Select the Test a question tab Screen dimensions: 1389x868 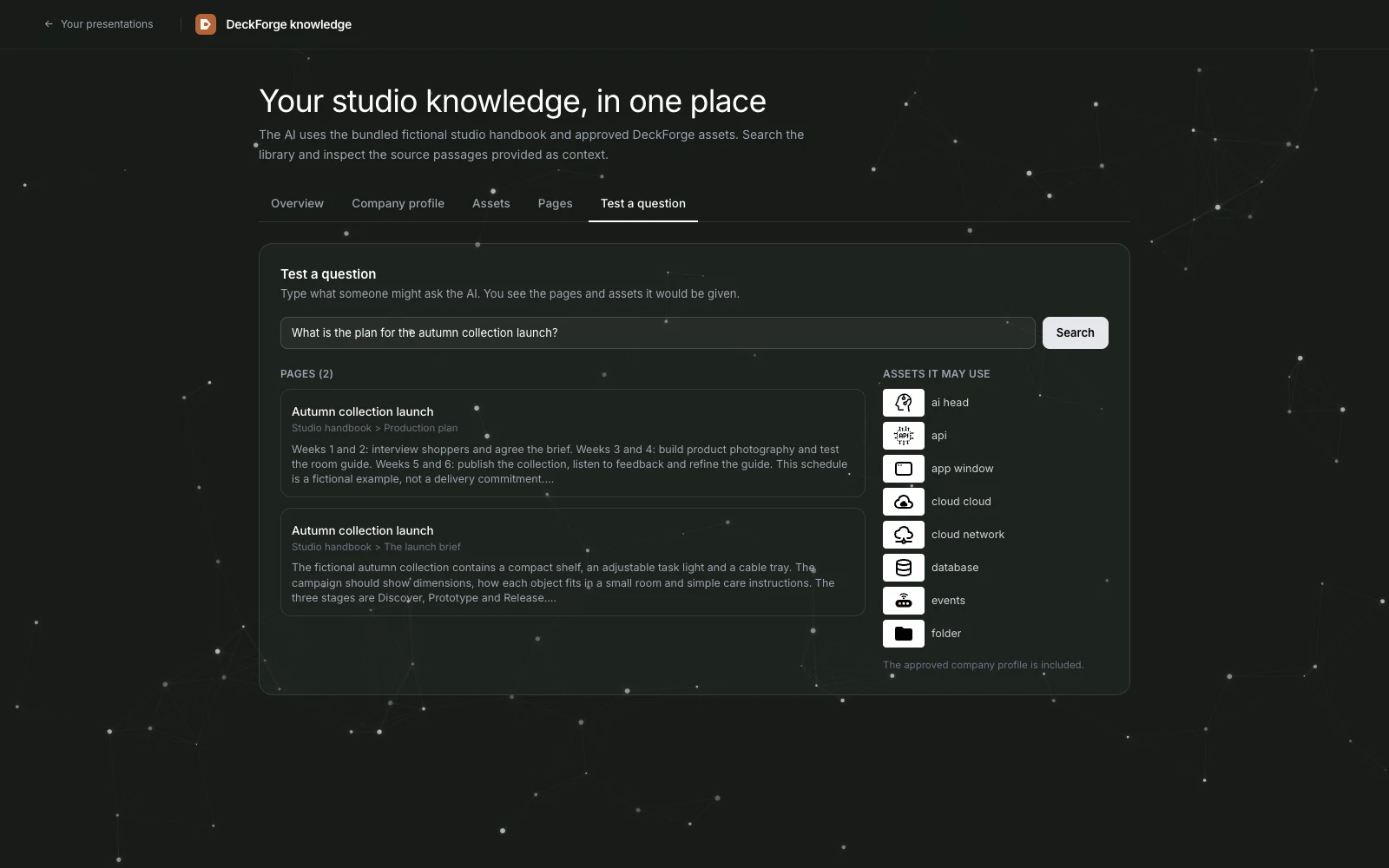click(x=643, y=203)
